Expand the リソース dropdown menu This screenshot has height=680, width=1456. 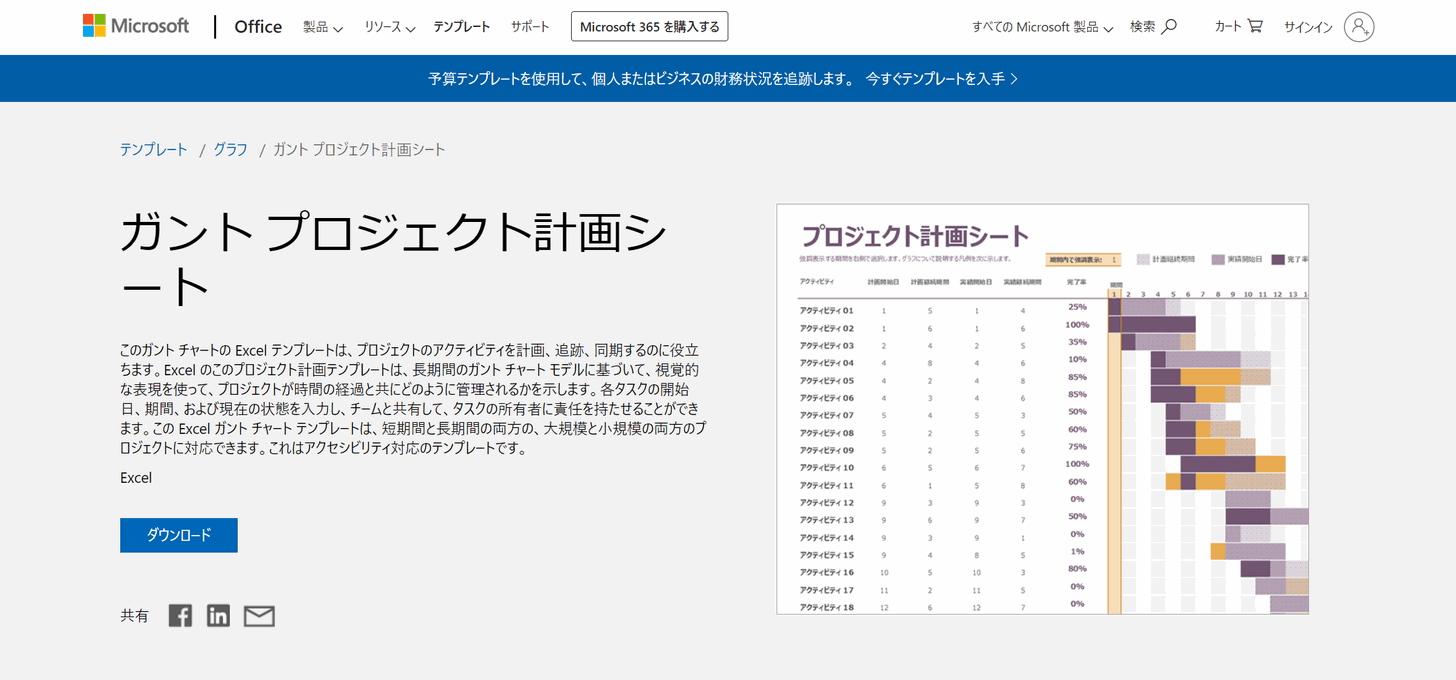coord(389,27)
